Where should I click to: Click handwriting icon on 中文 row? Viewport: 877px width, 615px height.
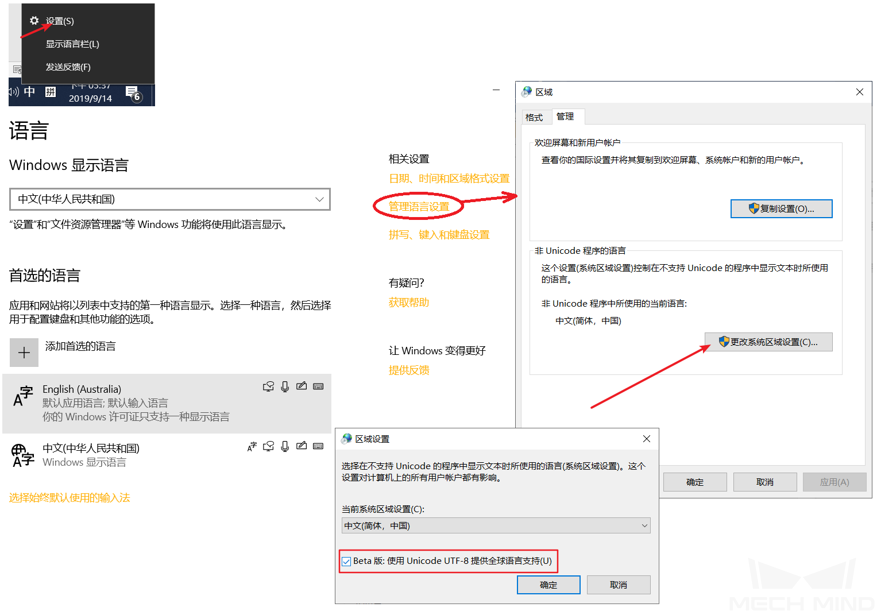tap(301, 446)
